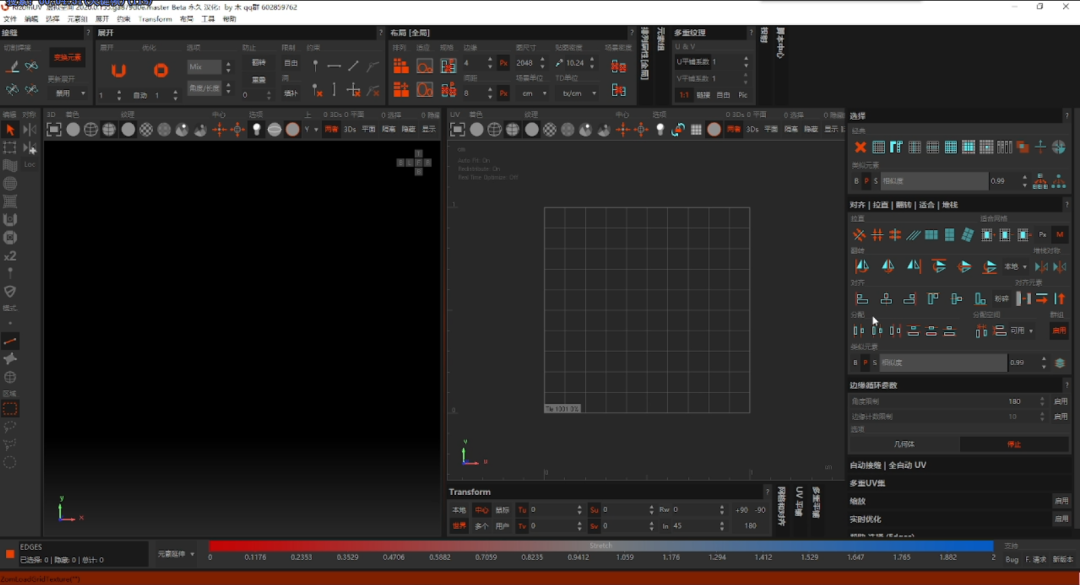
Task: Click the horizontal constraint line icon
Action: tap(334, 66)
